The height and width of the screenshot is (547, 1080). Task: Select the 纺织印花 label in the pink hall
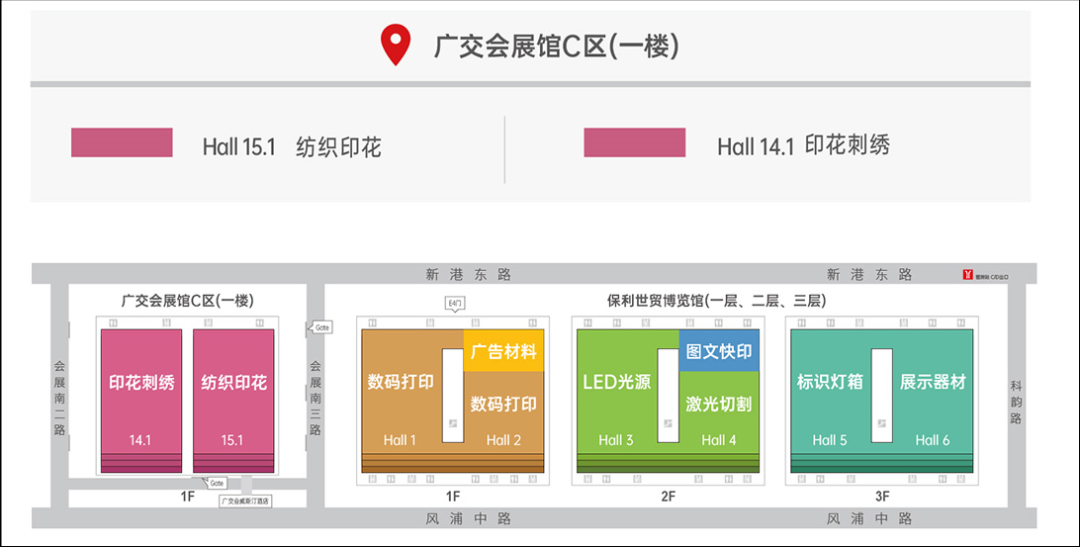(233, 382)
